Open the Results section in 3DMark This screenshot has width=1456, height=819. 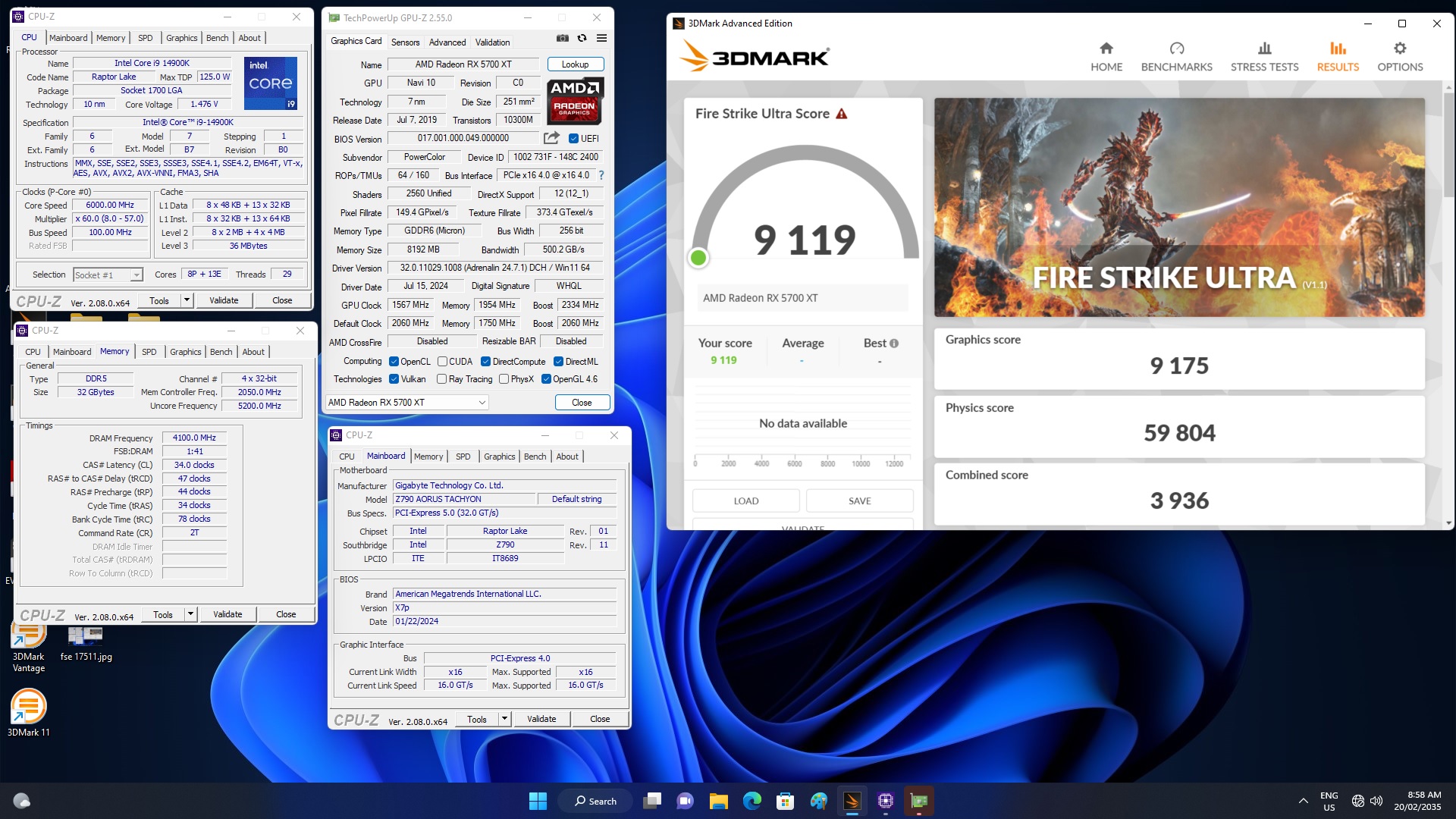pyautogui.click(x=1338, y=57)
